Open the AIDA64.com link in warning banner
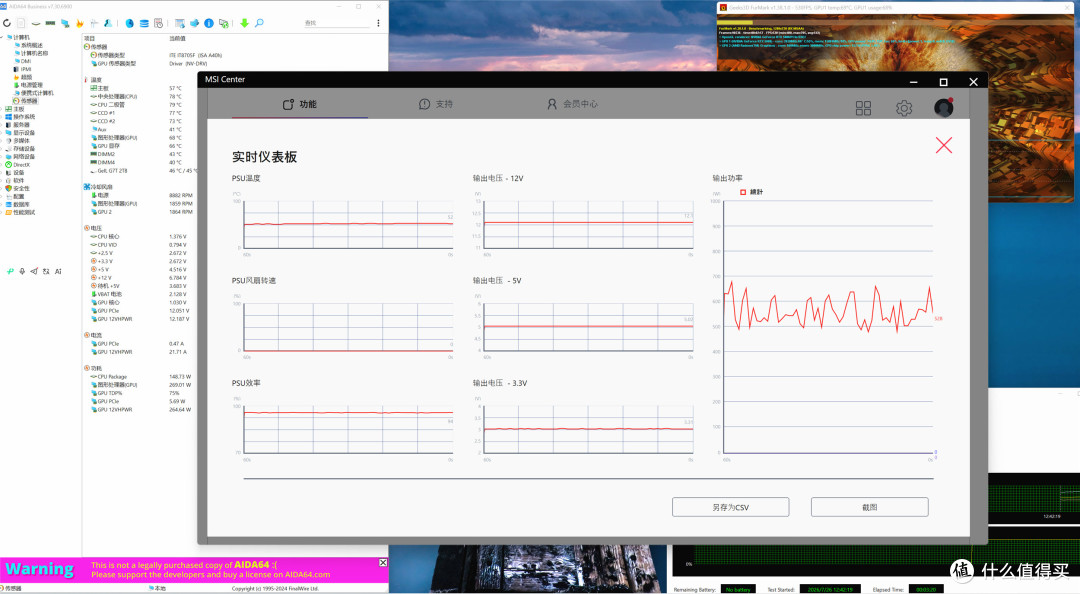The image size is (1080, 594). (307, 575)
